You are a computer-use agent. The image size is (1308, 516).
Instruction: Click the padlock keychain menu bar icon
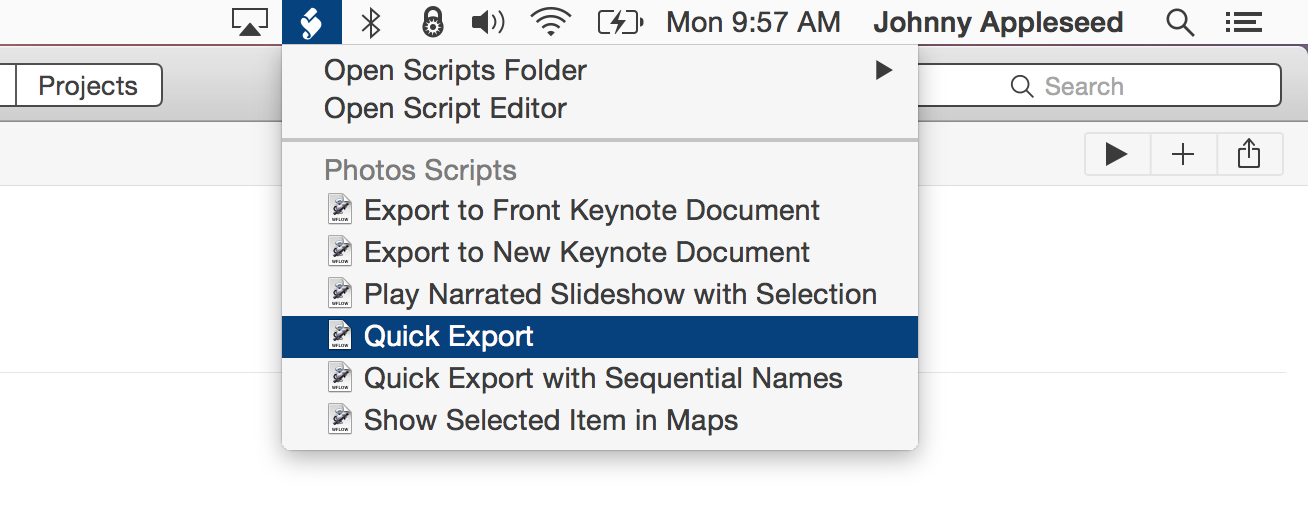431,22
